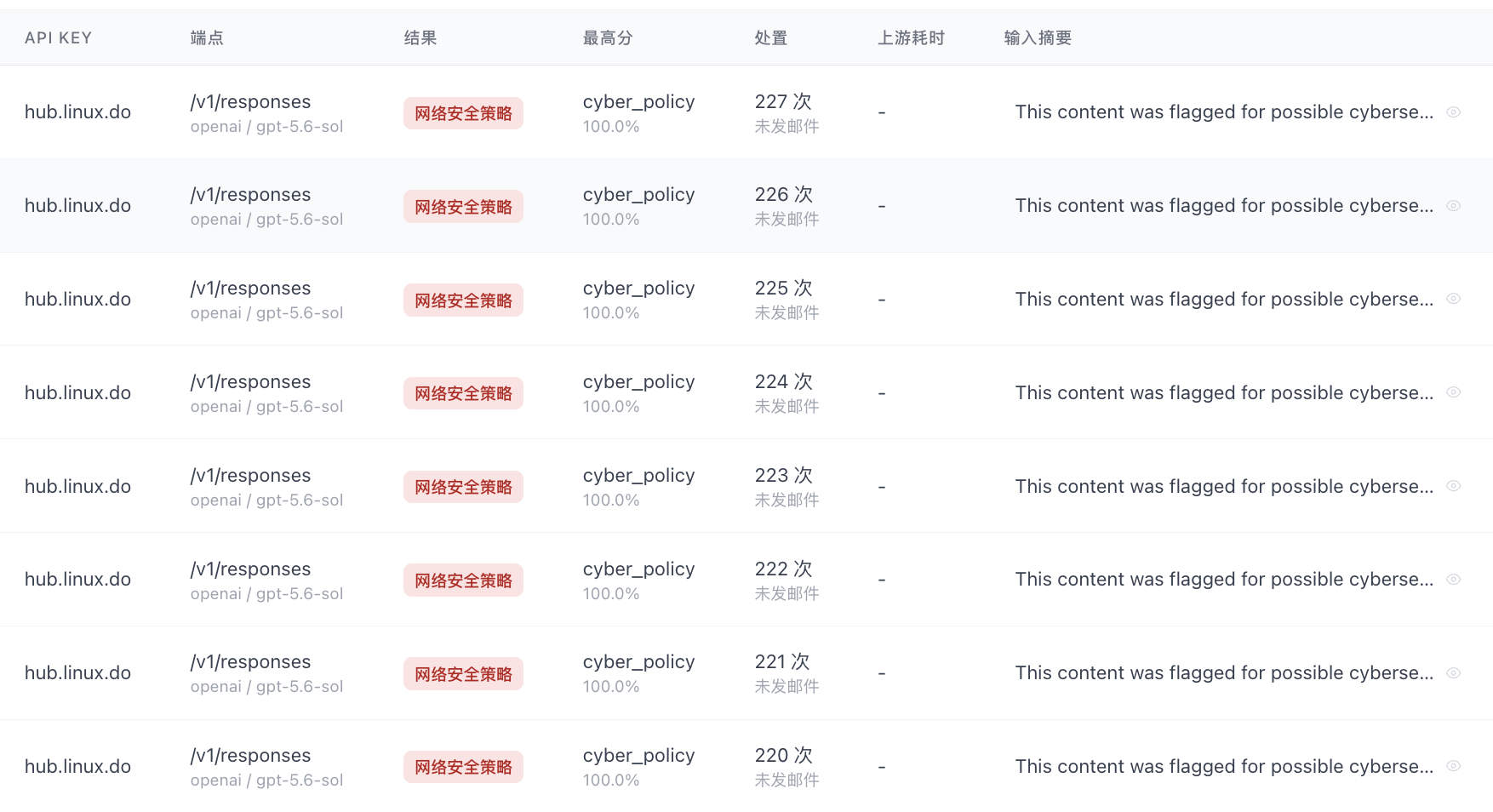
Task: Open eye icon for 220 次 row
Action: coord(1454,766)
